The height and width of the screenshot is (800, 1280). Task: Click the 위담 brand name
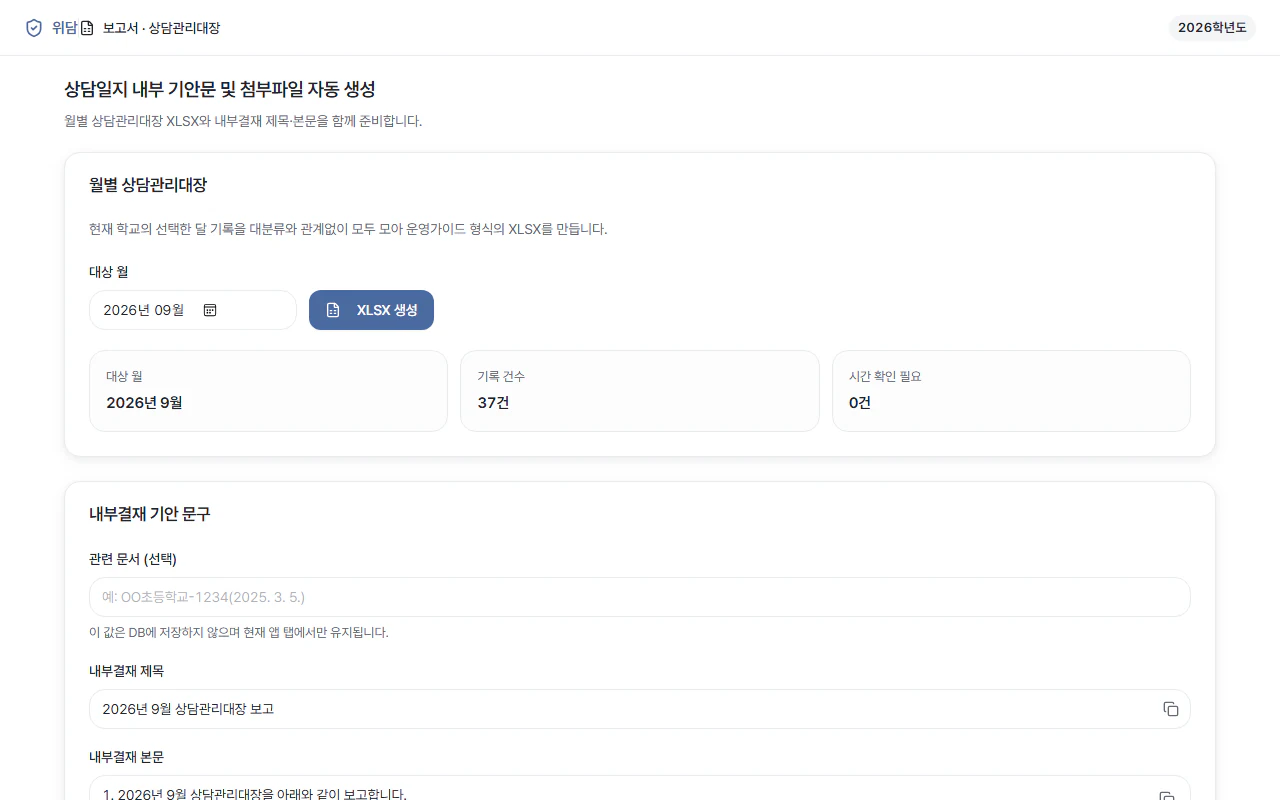click(x=64, y=28)
